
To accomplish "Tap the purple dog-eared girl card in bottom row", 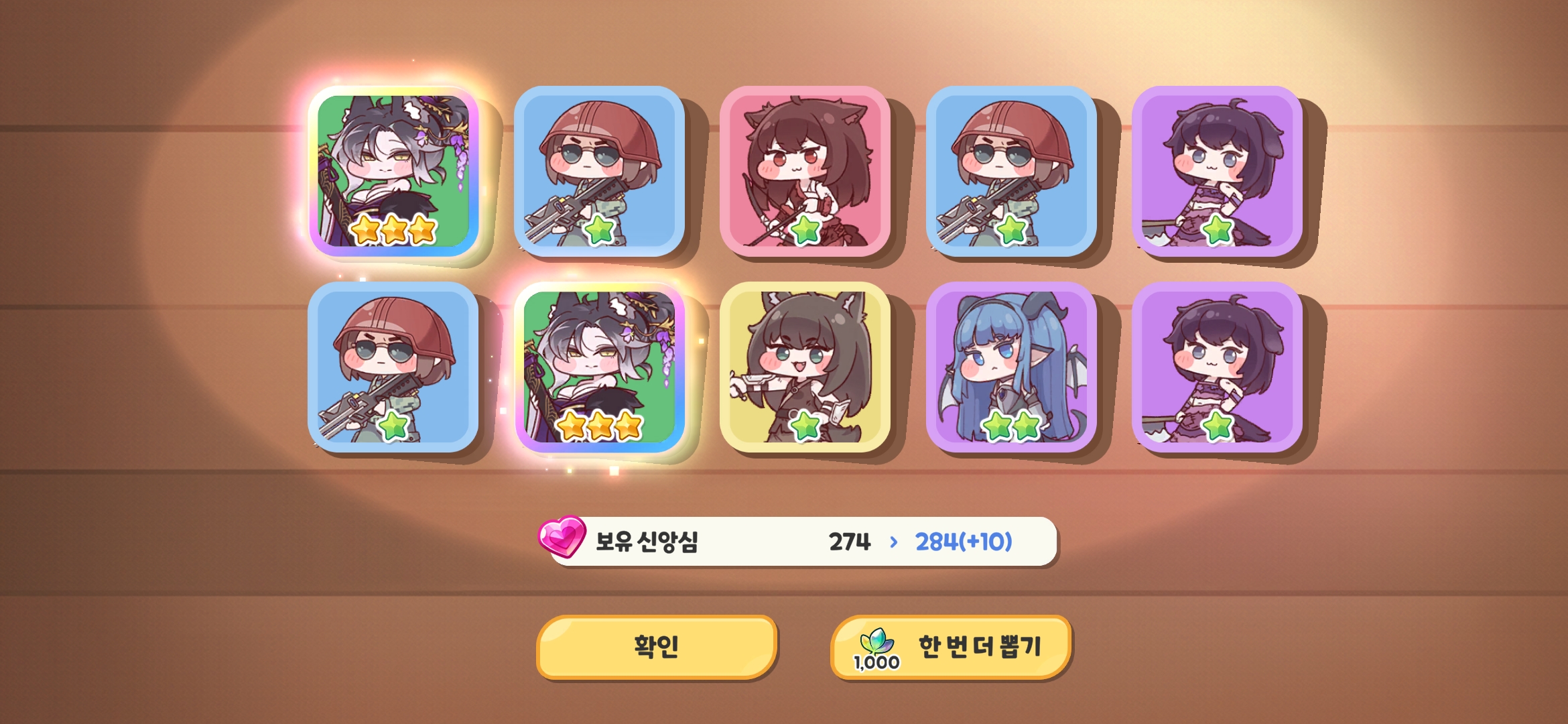I will [x=1217, y=367].
